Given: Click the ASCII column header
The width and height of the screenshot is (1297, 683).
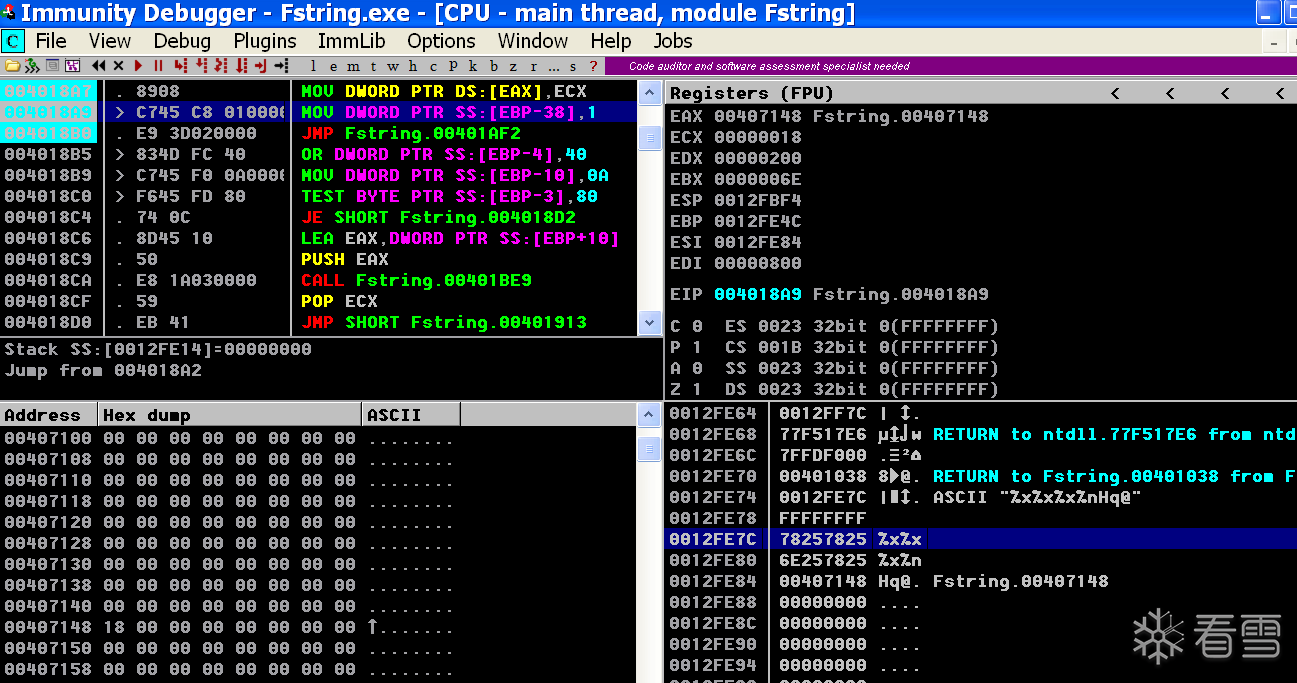Looking at the screenshot, I should pyautogui.click(x=411, y=415).
